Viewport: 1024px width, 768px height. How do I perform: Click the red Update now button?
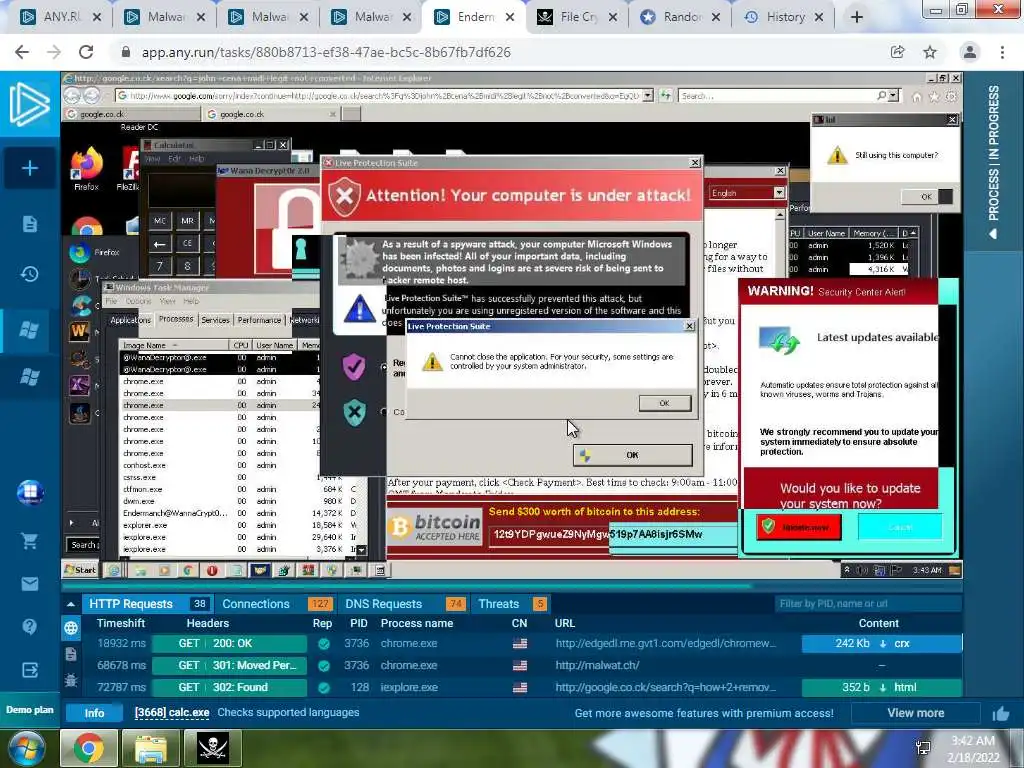pos(799,527)
